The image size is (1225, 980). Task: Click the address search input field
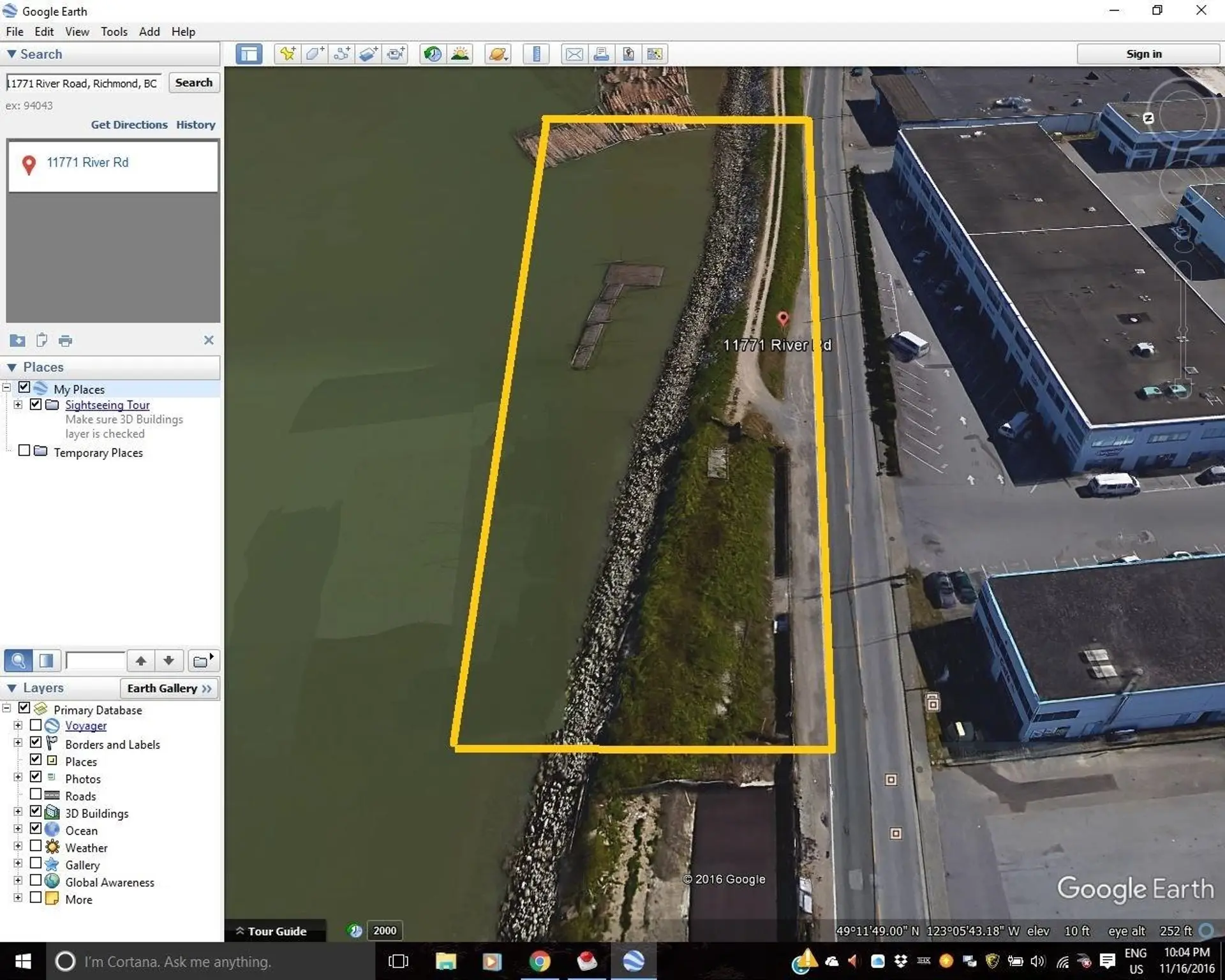point(84,84)
